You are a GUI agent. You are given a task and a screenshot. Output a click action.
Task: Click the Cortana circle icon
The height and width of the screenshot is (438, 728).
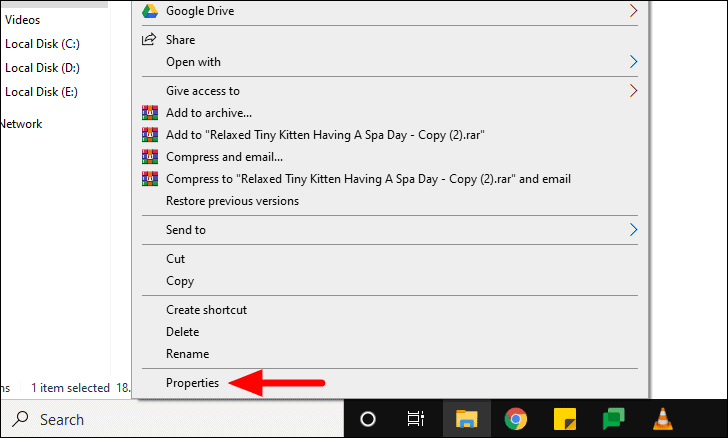[x=368, y=419]
